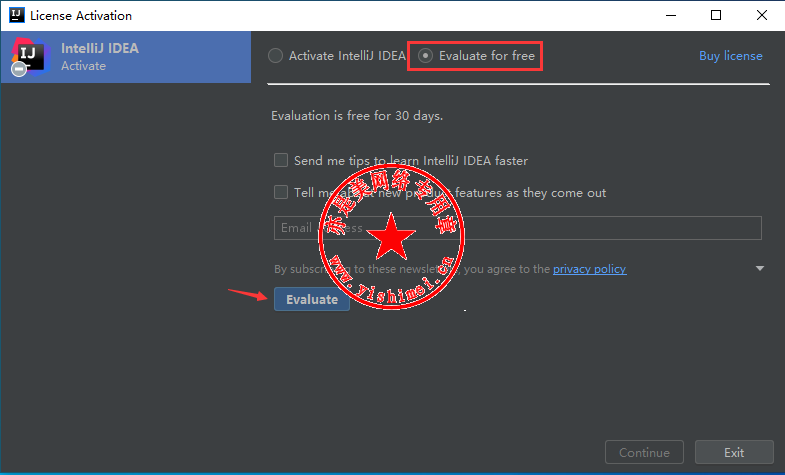Click the Evaluation is free for 30 days text
Screen dimensions: 785x475
click(357, 116)
